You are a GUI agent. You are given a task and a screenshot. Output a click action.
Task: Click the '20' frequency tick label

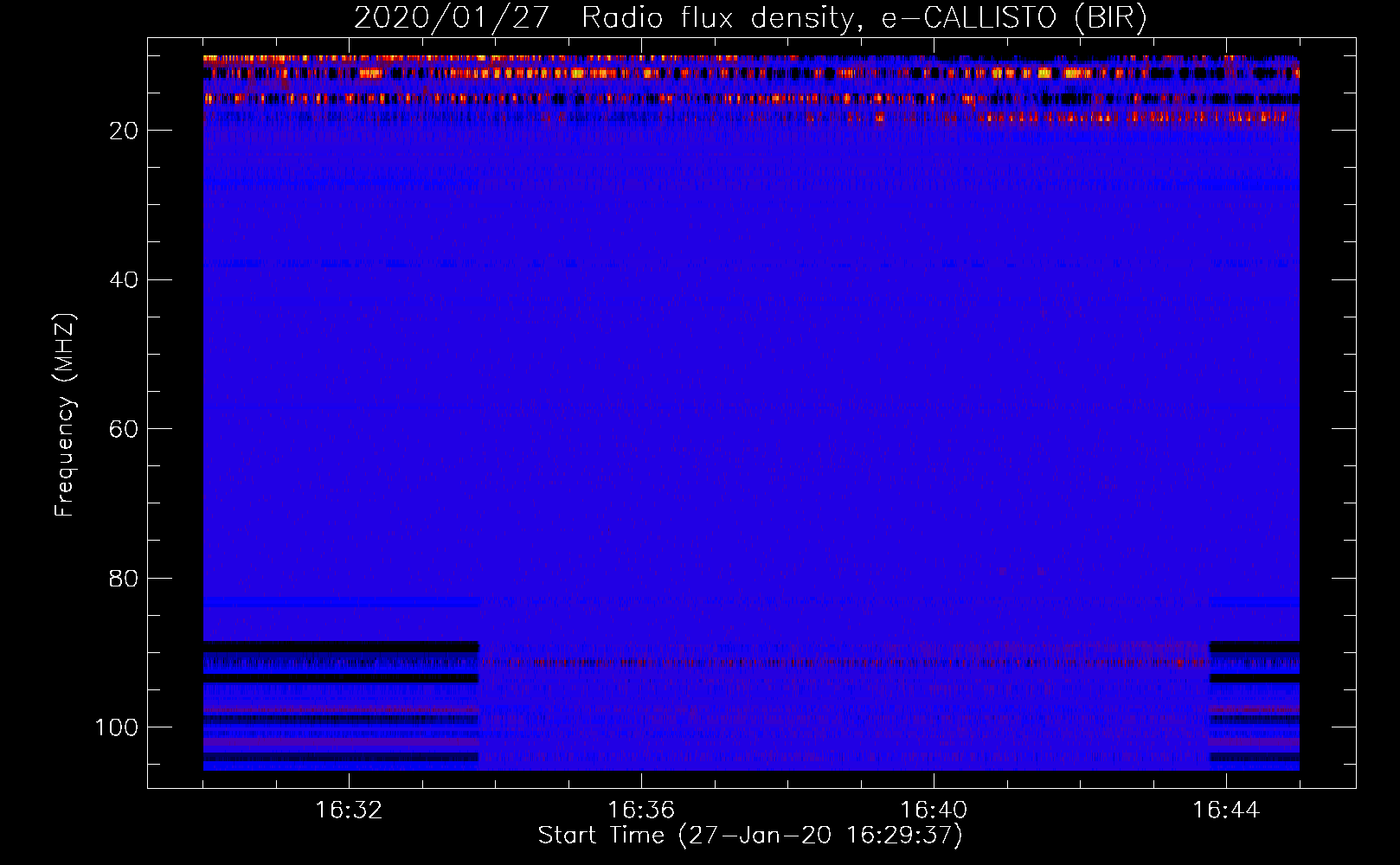[125, 131]
